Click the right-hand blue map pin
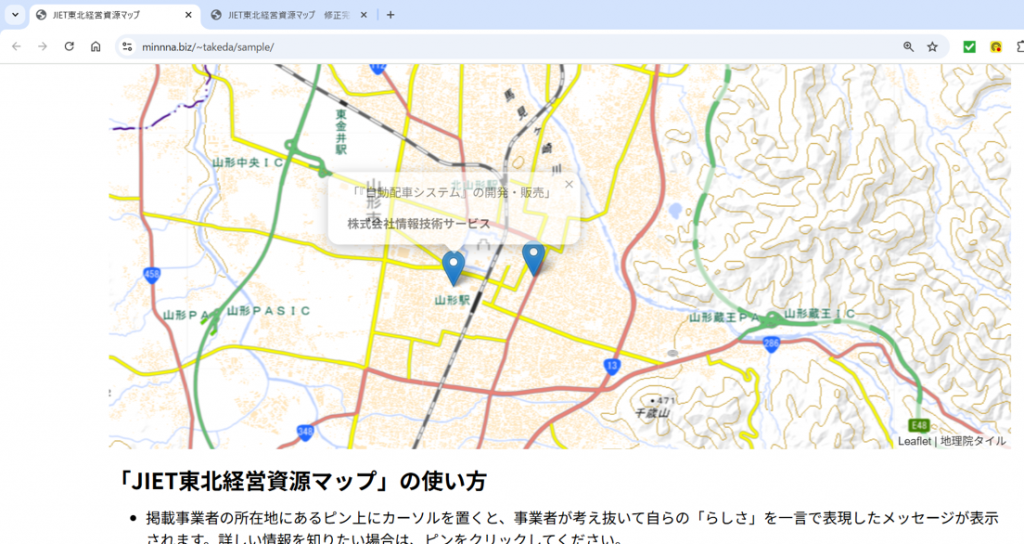The width and height of the screenshot is (1024, 544). [534, 258]
